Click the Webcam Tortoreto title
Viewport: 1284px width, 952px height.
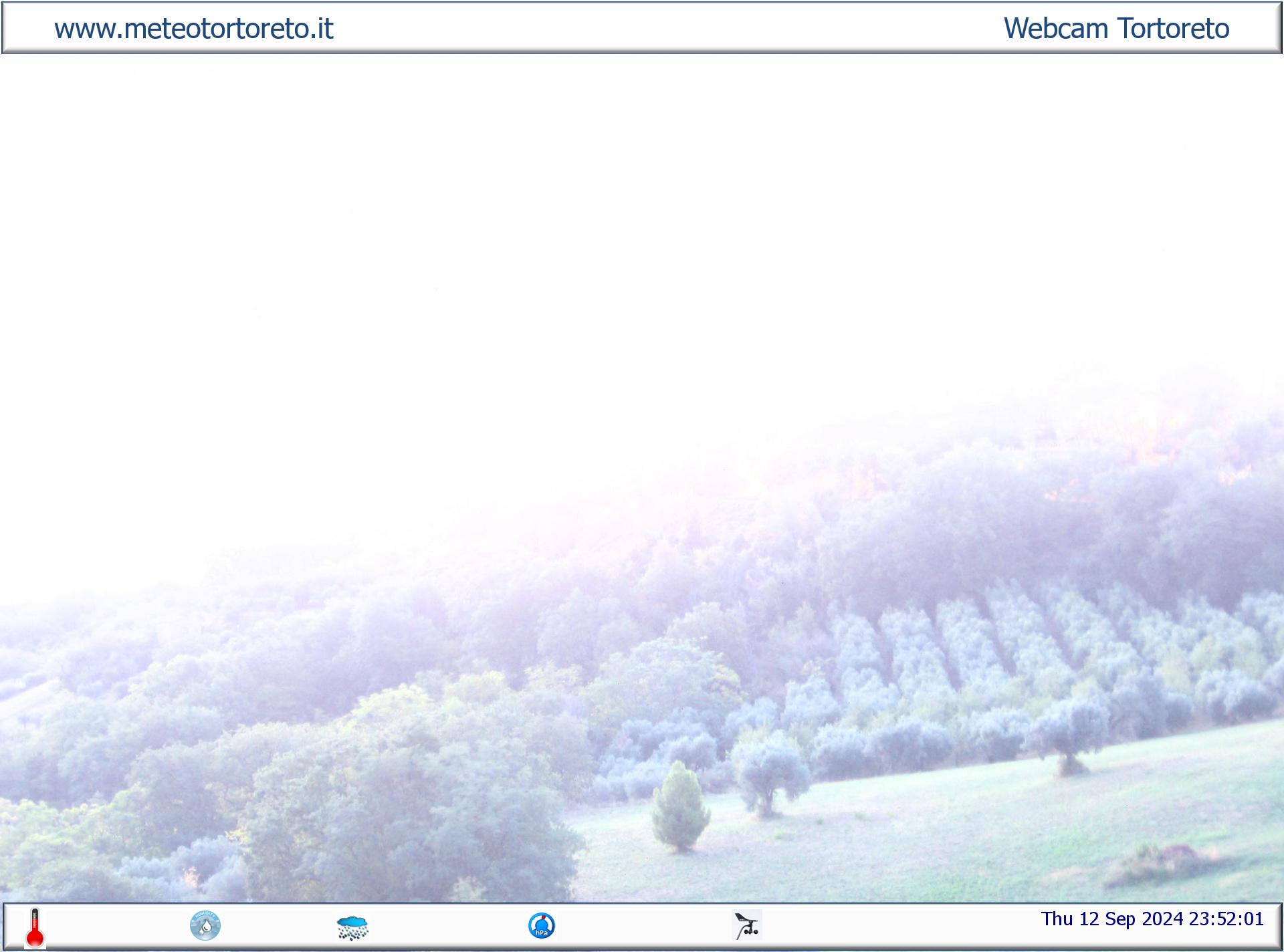click(x=1116, y=29)
